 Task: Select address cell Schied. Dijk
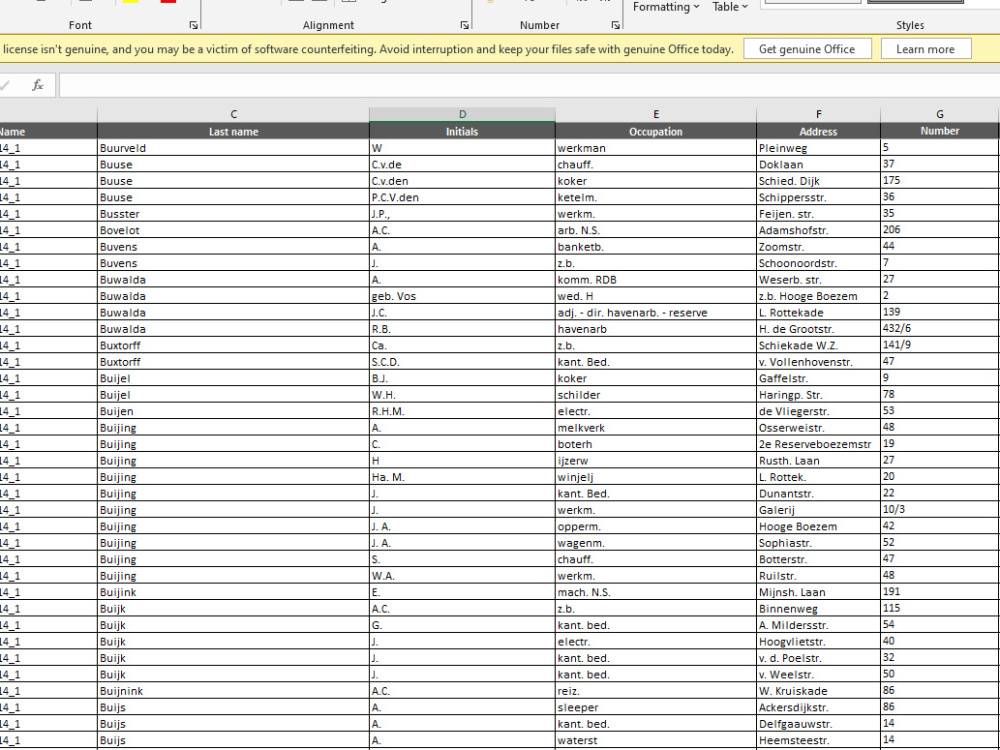coord(818,181)
